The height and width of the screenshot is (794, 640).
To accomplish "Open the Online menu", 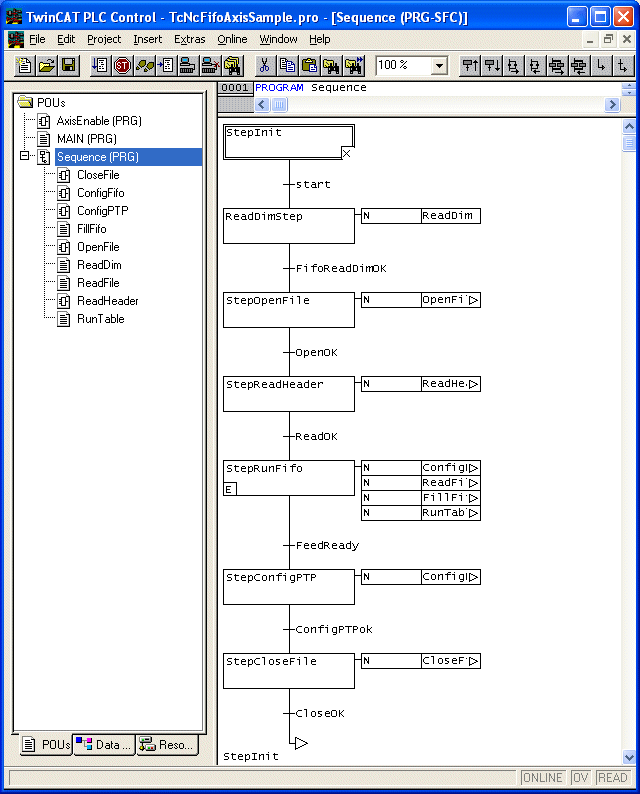I will (x=232, y=39).
